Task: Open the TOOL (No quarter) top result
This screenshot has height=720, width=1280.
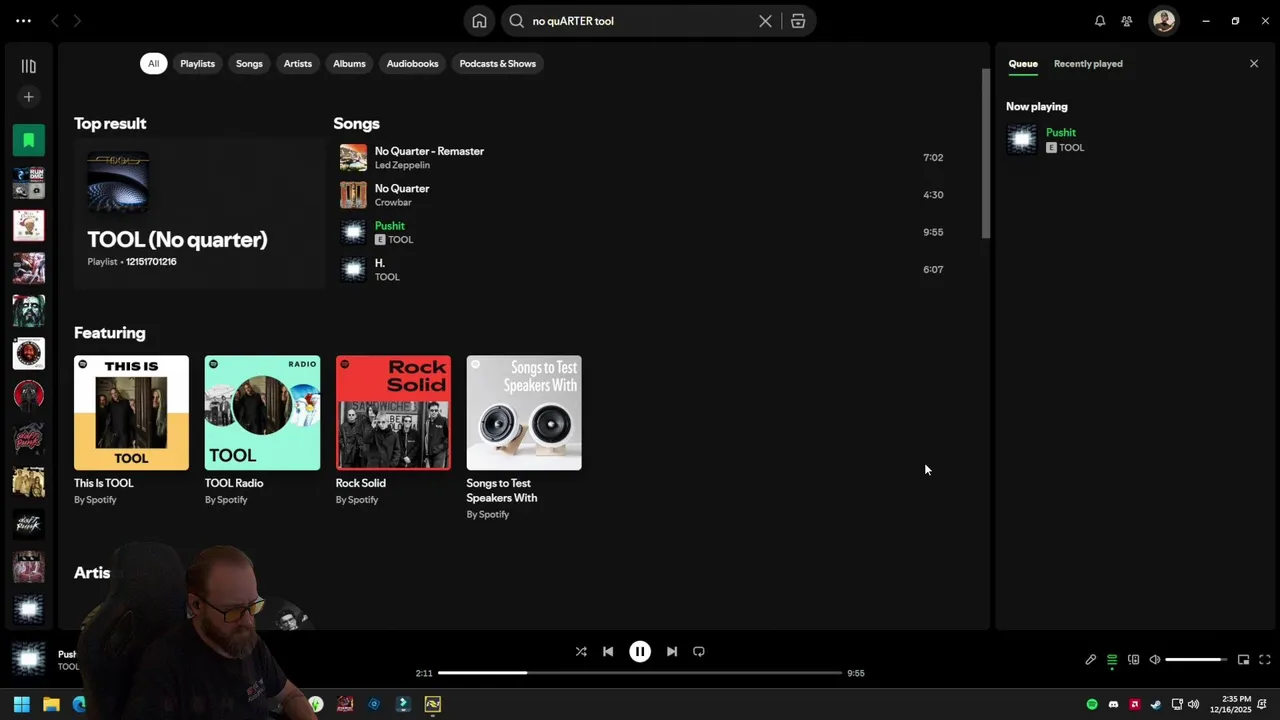Action: [x=199, y=213]
